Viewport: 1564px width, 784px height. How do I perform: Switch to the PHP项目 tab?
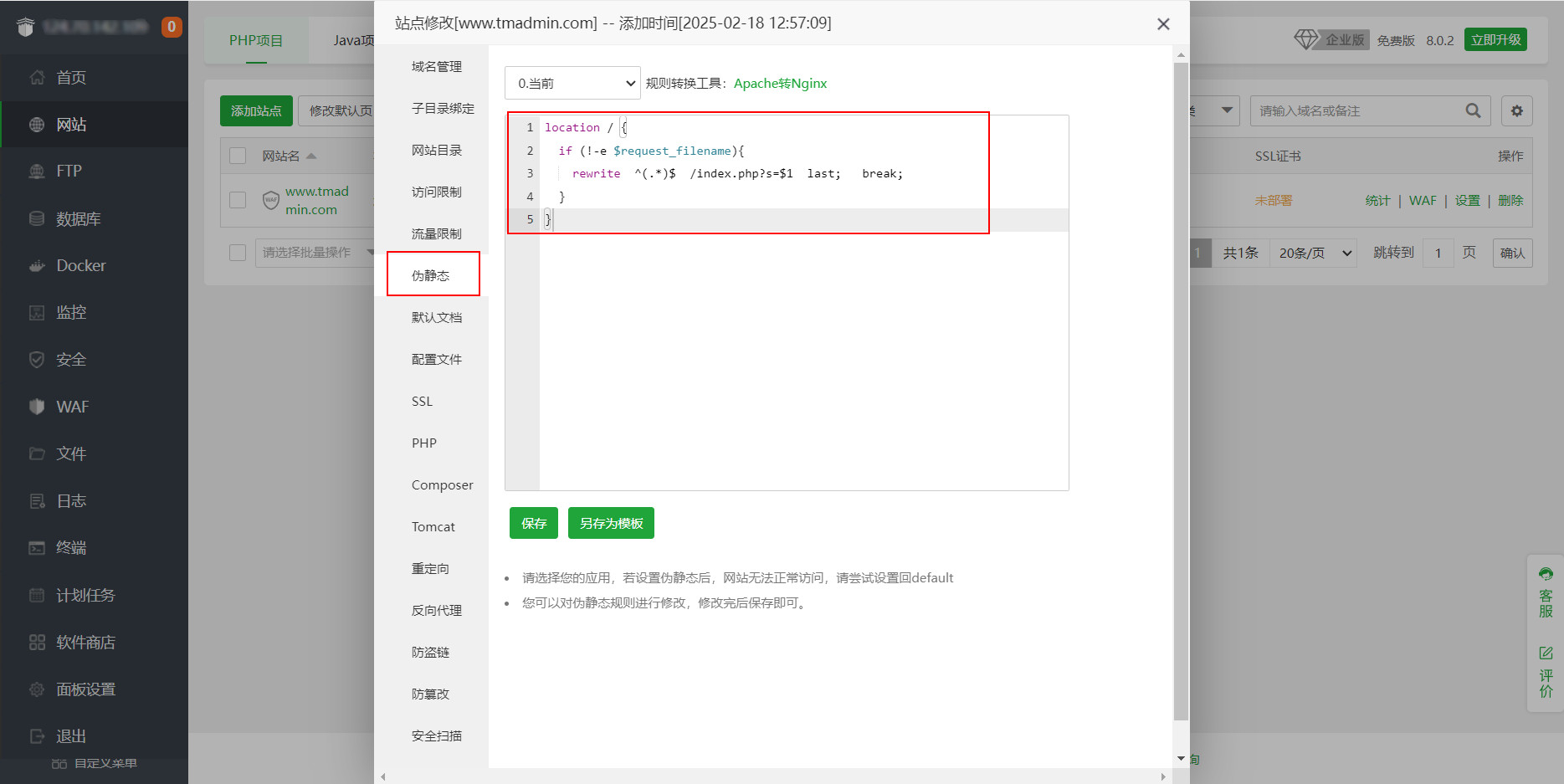(256, 40)
